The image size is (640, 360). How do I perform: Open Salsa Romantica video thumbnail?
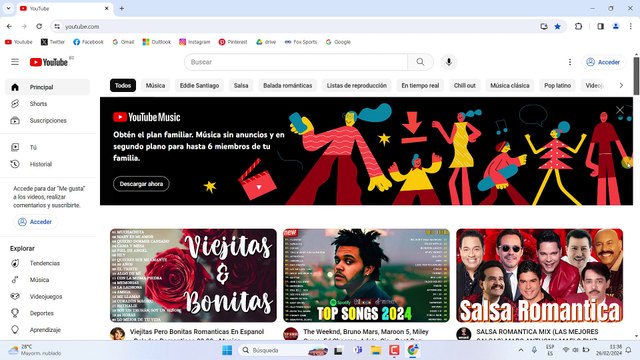[x=539, y=276]
